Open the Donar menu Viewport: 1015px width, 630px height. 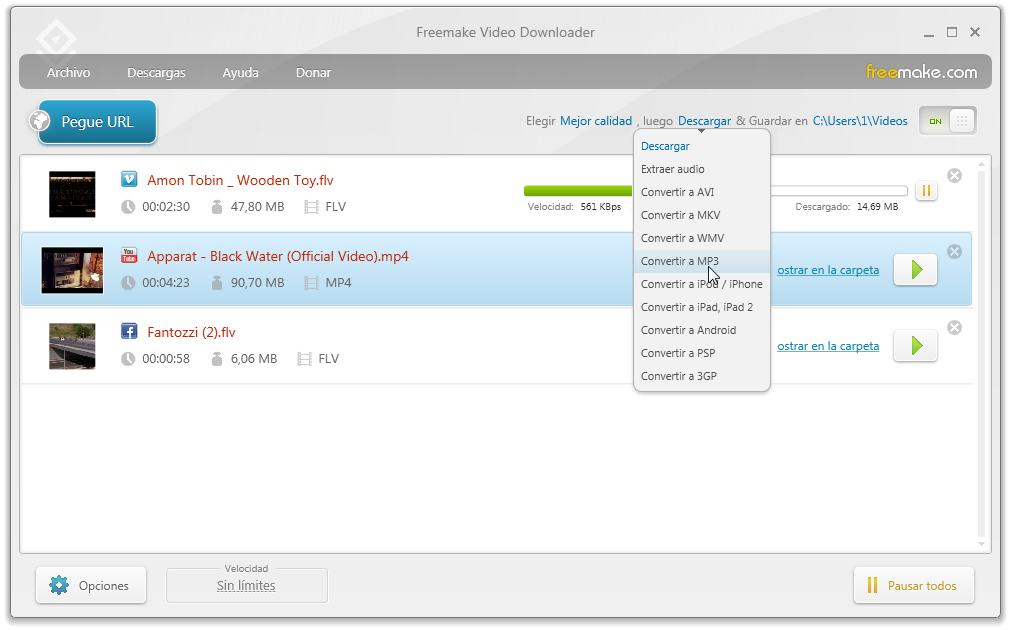313,73
